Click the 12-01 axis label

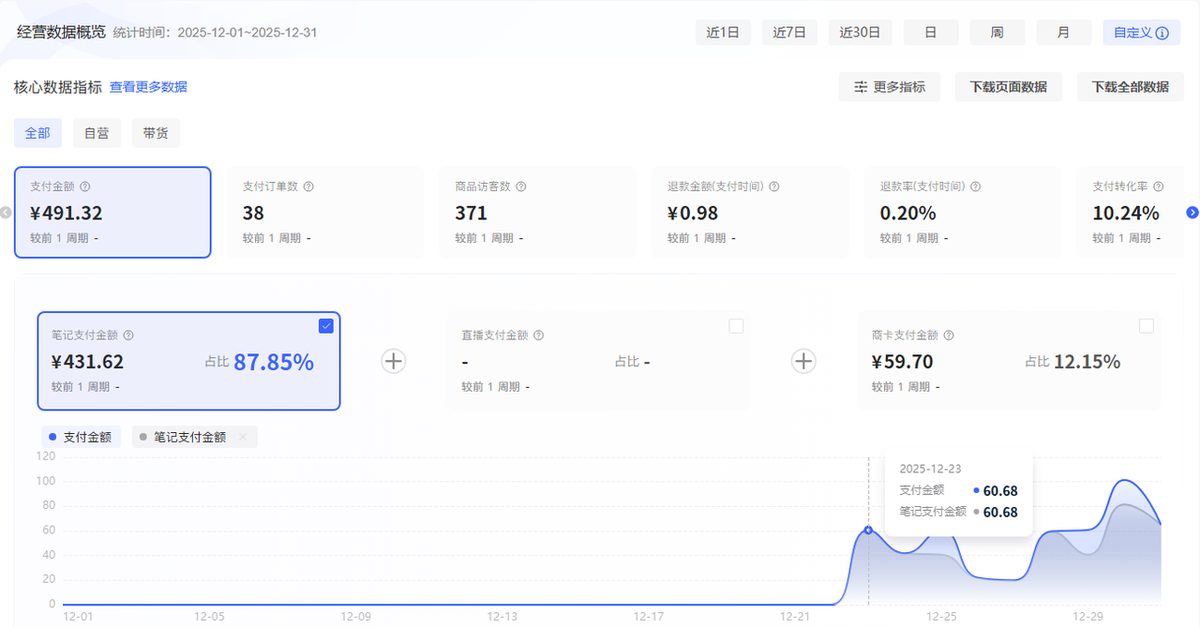click(x=78, y=617)
